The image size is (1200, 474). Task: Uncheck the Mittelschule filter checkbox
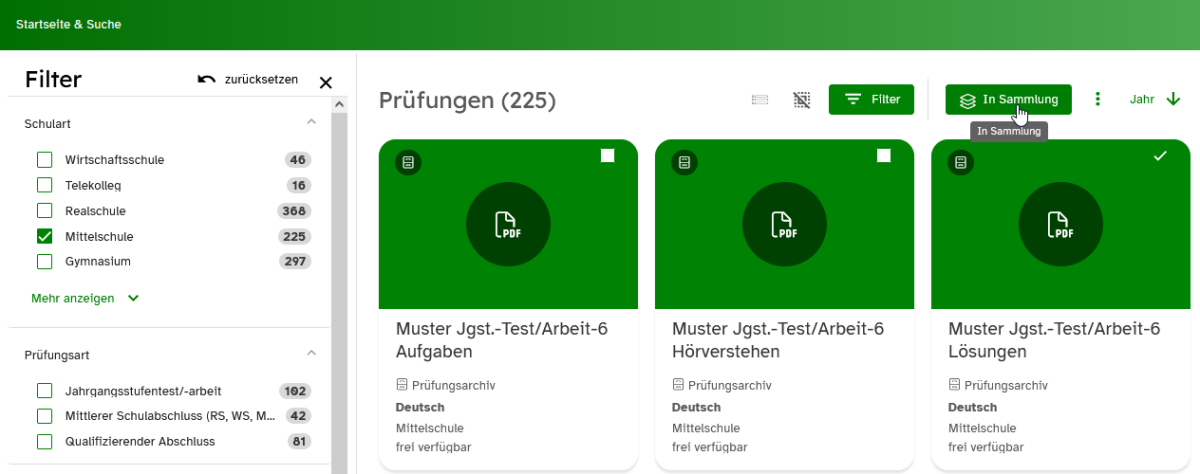click(44, 237)
